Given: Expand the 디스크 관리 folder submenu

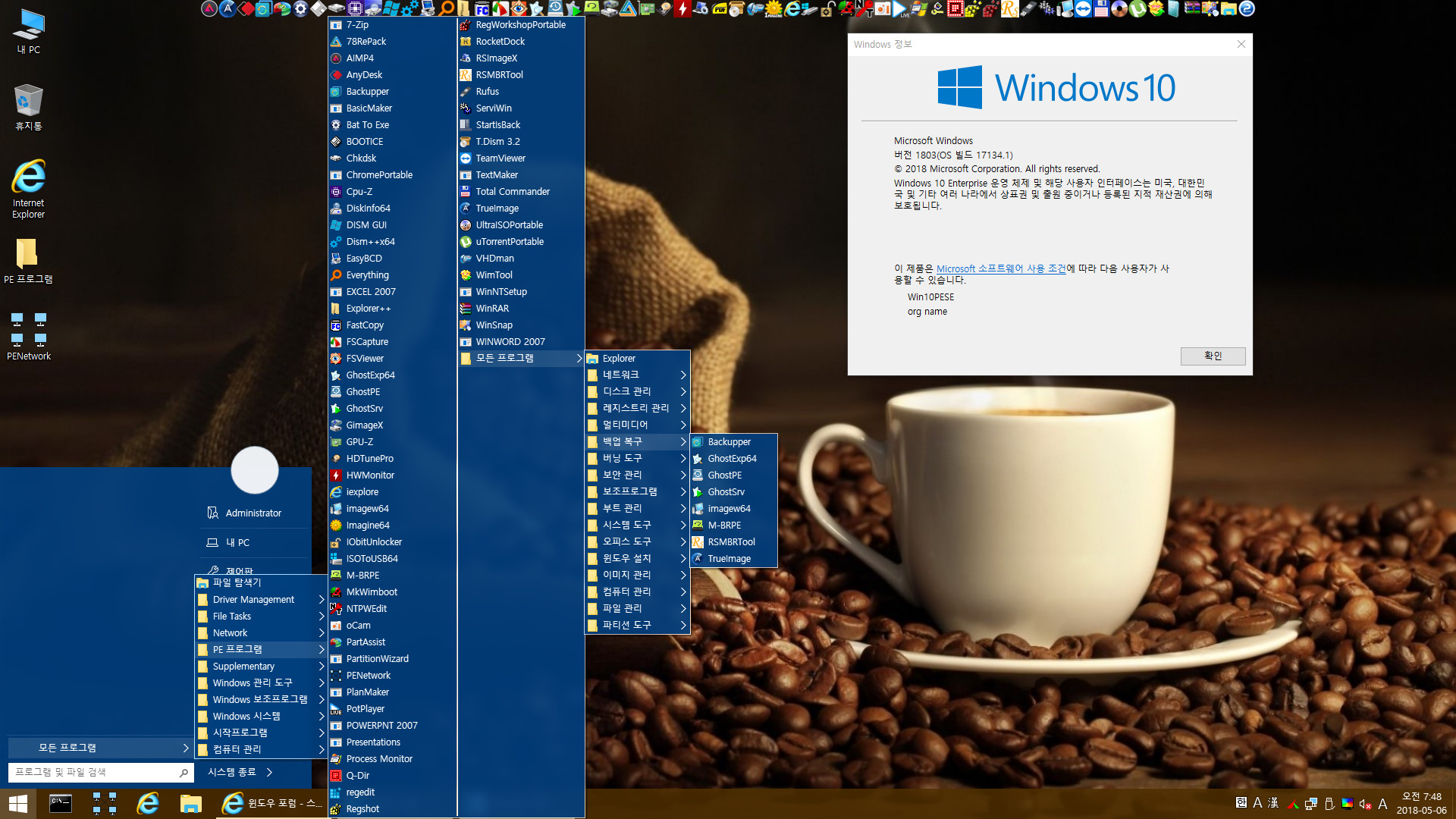Looking at the screenshot, I should pos(637,392).
